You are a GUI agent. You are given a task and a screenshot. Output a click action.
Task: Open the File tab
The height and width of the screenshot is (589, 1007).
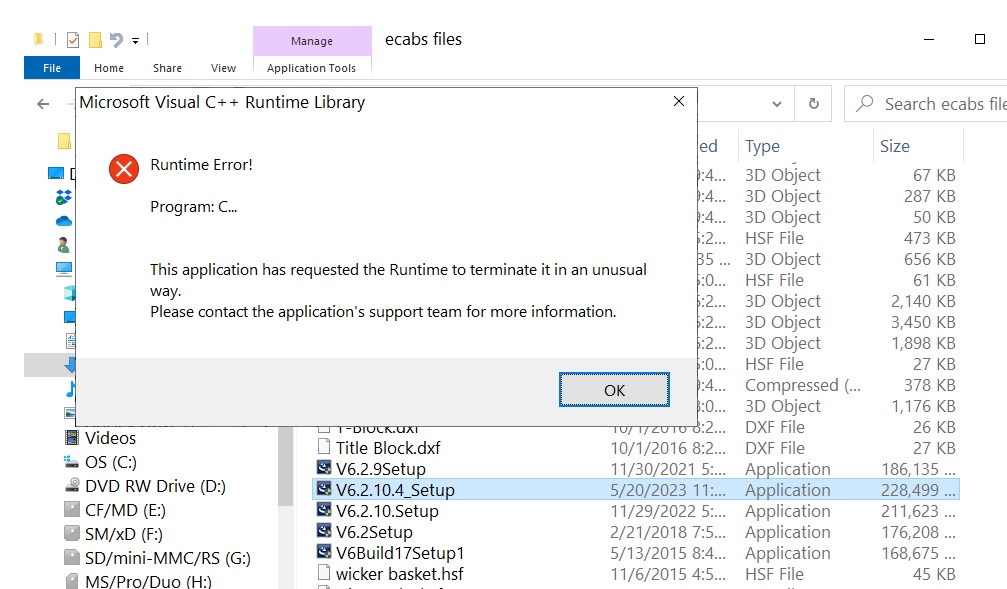pos(52,68)
